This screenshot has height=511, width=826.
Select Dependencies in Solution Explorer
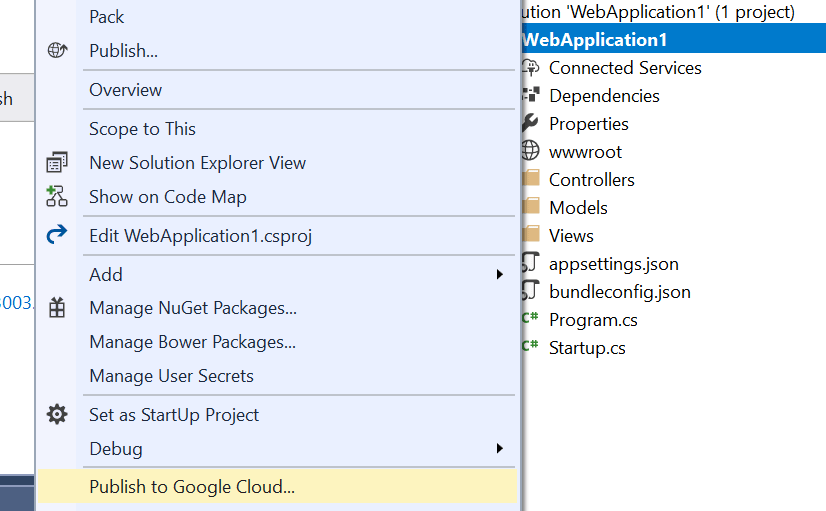[604, 96]
